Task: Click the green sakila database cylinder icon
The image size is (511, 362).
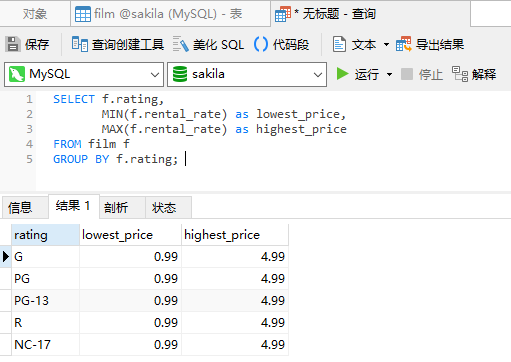Action: tap(180, 74)
